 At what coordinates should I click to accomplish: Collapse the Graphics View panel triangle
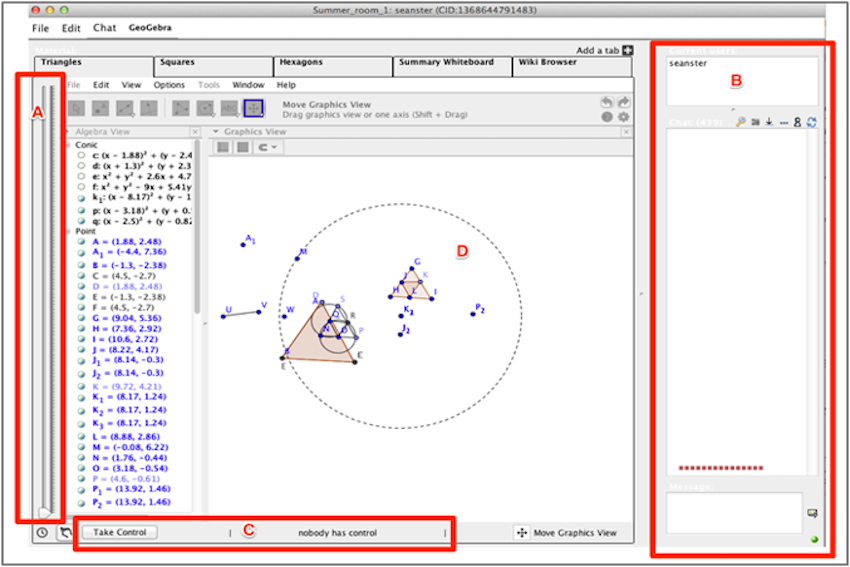(x=215, y=132)
